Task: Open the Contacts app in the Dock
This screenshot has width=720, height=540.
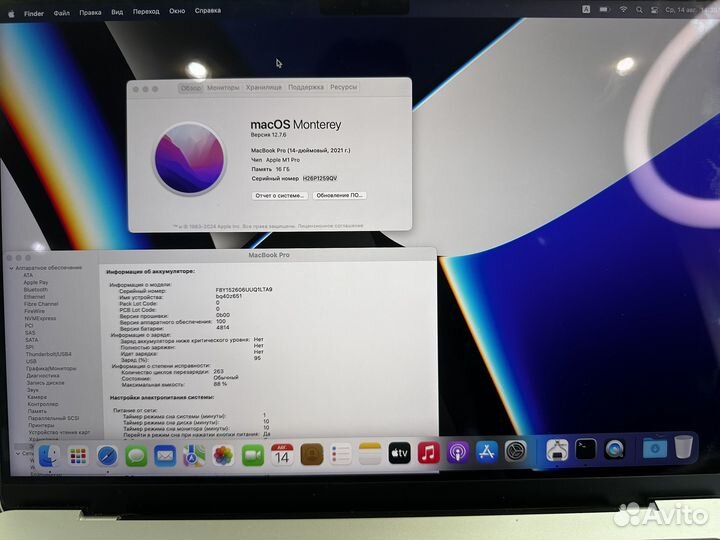Action: coord(312,455)
